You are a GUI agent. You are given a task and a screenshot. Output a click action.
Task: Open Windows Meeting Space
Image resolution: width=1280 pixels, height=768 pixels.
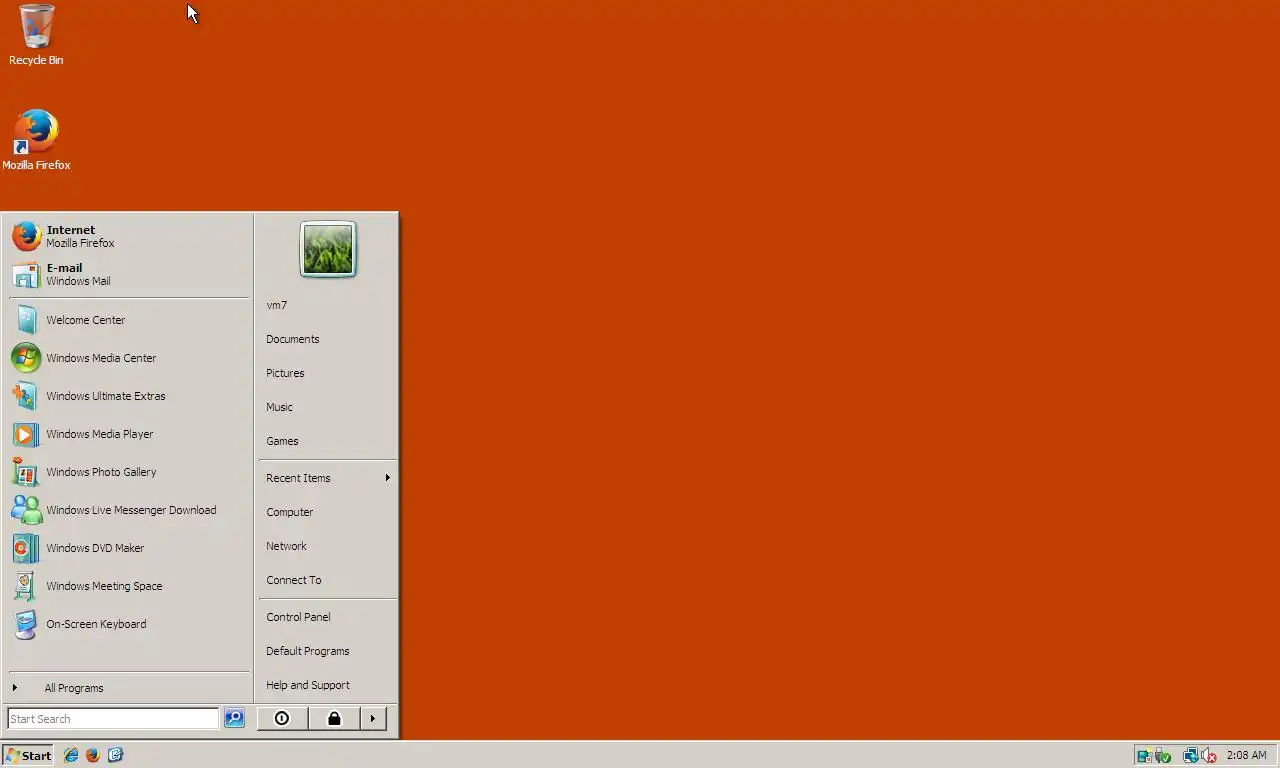pyautogui.click(x=129, y=586)
